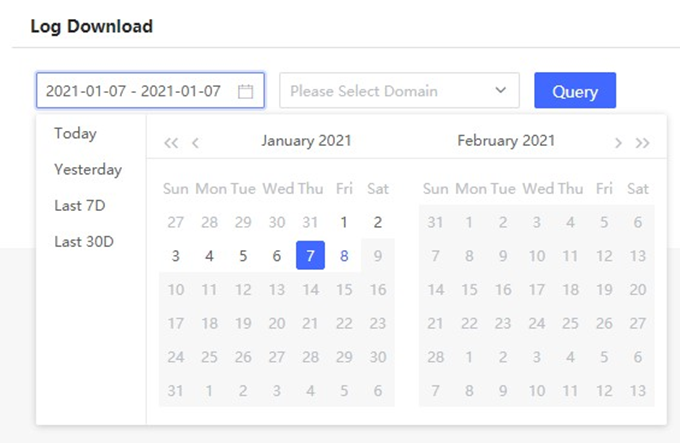The width and height of the screenshot is (680, 443).
Task: Click the January 2021 month header
Action: click(306, 141)
